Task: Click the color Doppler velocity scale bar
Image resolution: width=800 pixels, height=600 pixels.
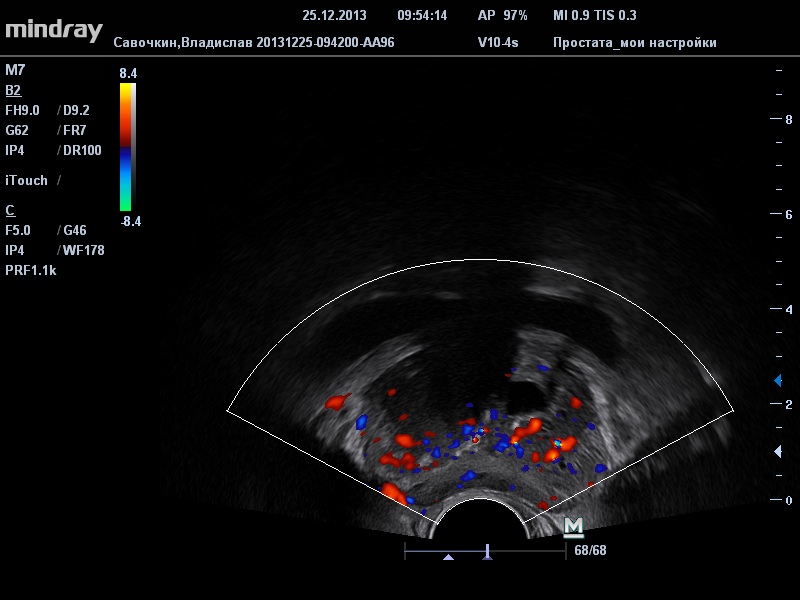Action: (x=128, y=147)
